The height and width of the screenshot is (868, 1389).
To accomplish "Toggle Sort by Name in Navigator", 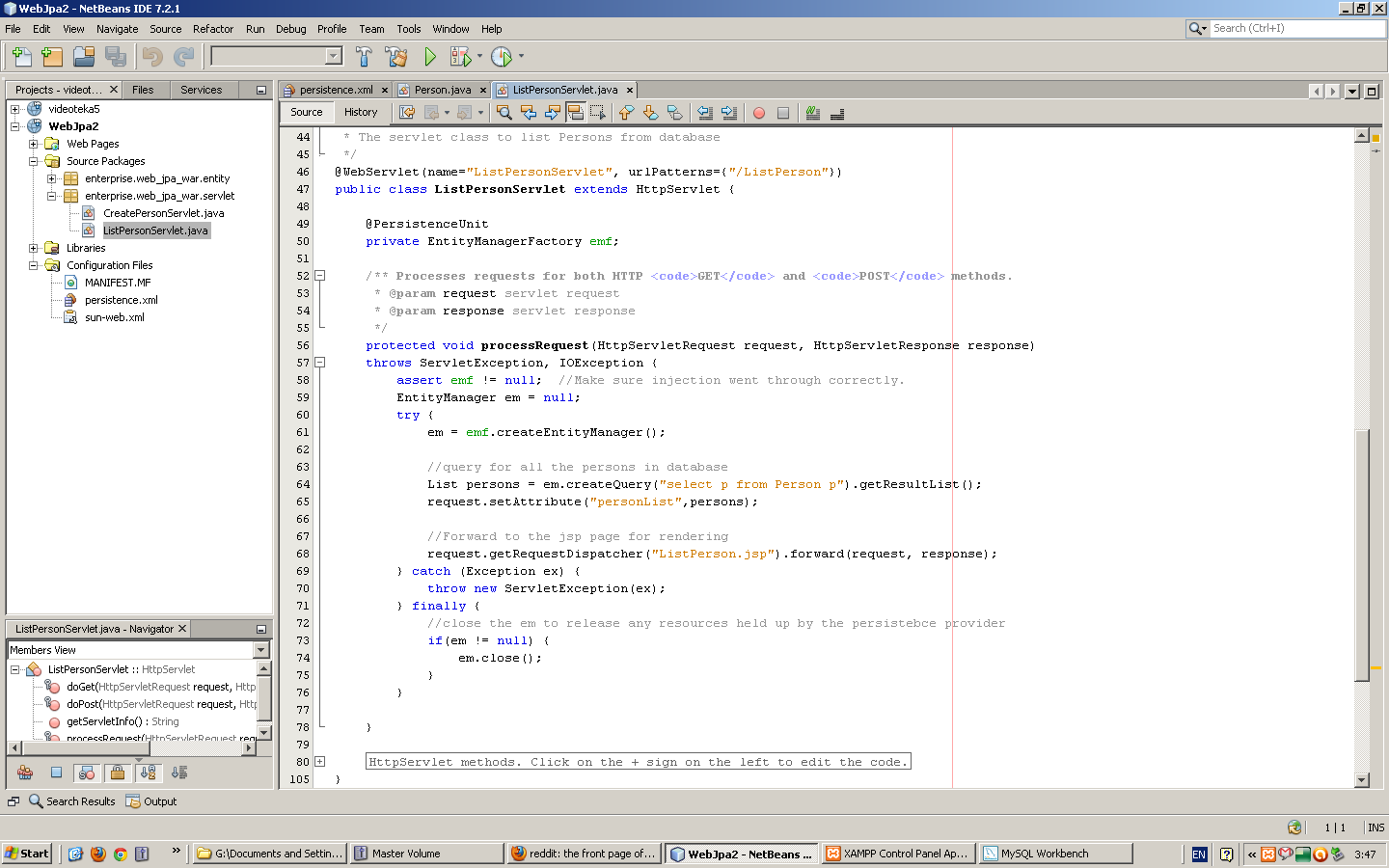I will click(148, 773).
